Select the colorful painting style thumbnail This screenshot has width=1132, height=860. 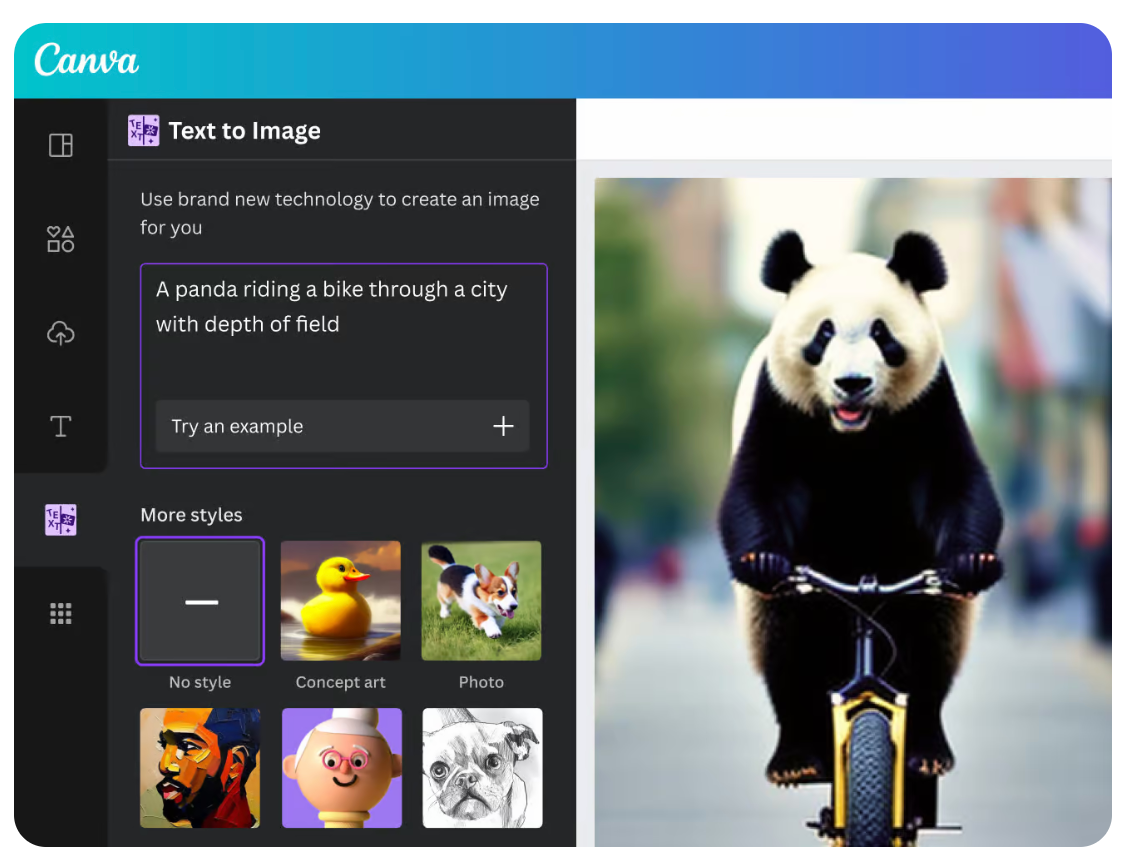pyautogui.click(x=200, y=768)
